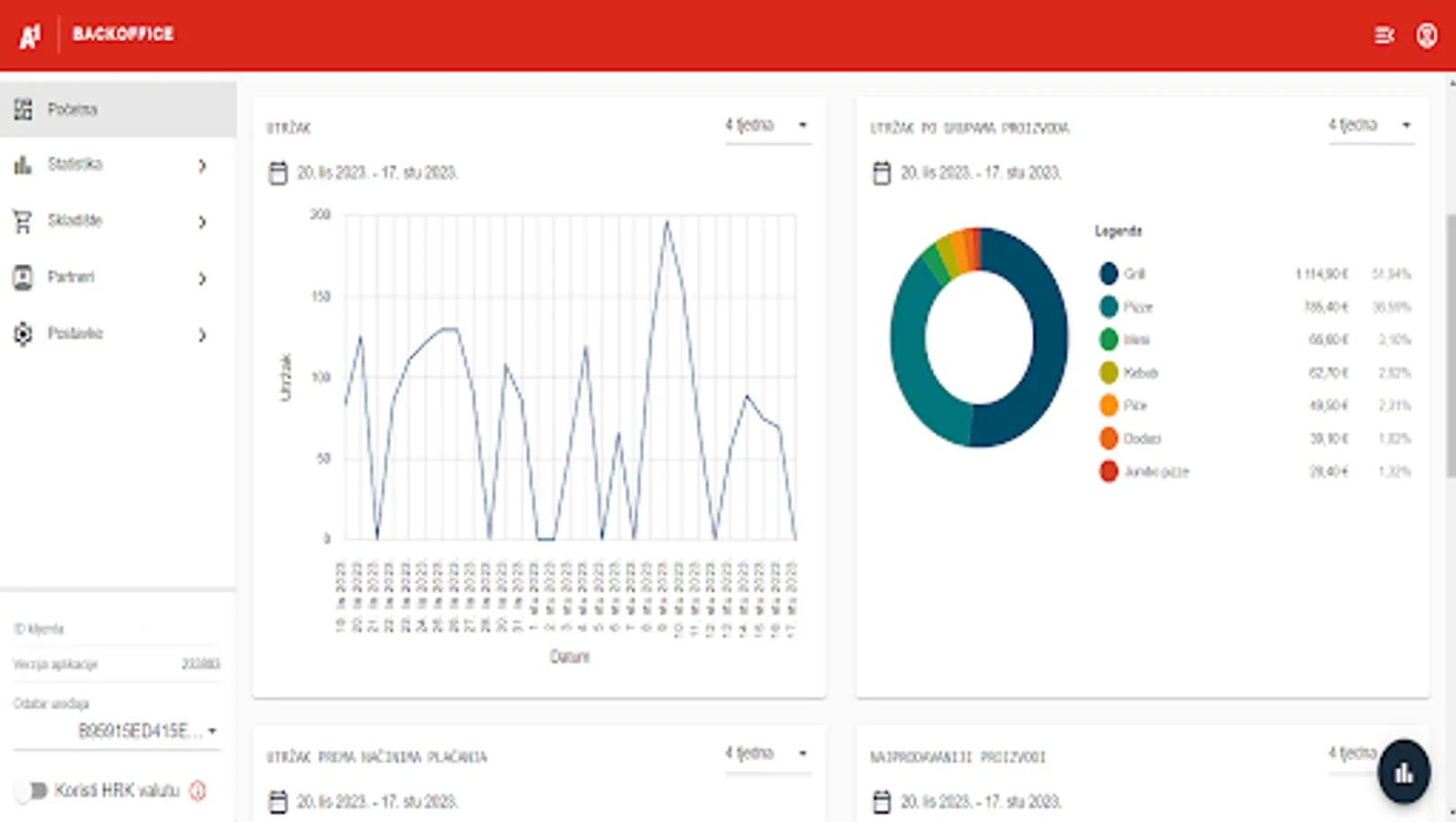Click the Početna dashboard icon
The image size is (1456, 822).
pos(23,110)
